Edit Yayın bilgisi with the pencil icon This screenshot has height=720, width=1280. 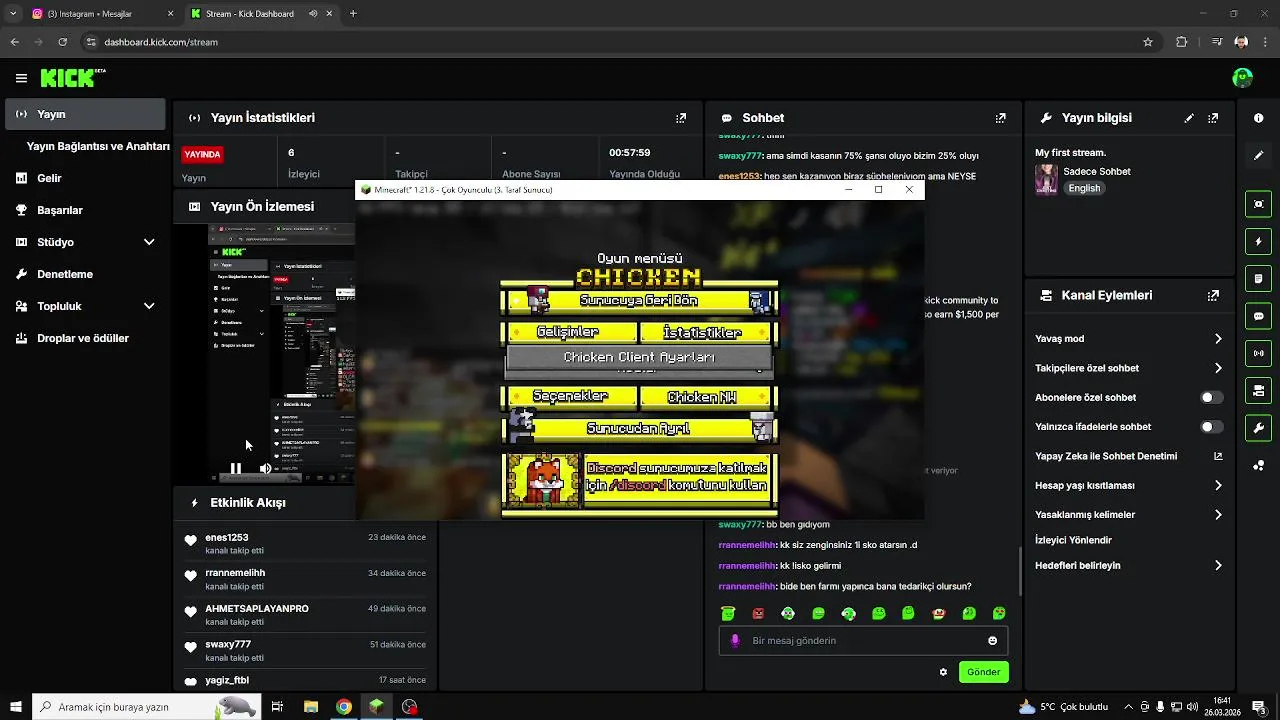coord(1189,118)
